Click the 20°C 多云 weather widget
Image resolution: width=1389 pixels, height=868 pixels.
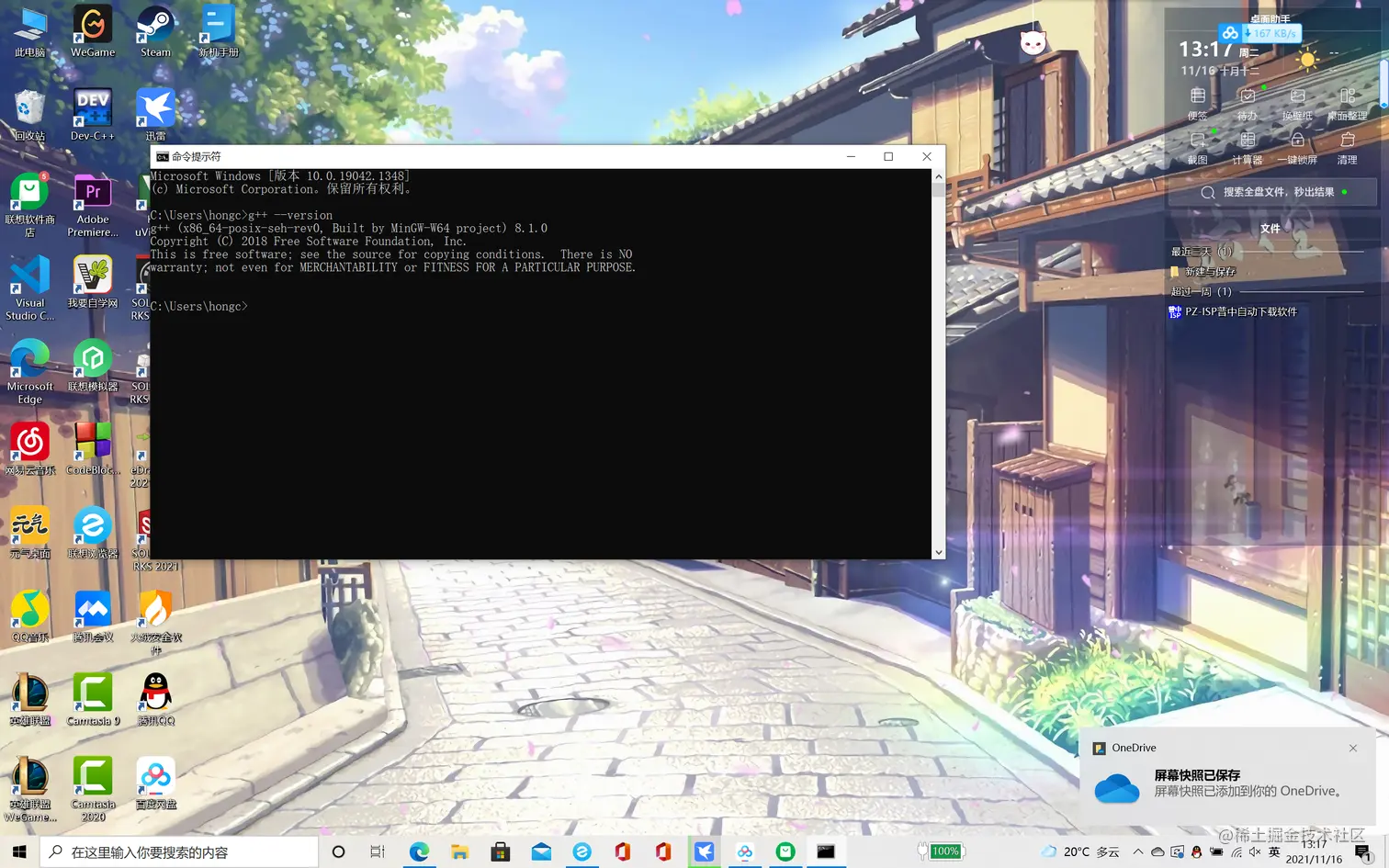tap(1080, 852)
